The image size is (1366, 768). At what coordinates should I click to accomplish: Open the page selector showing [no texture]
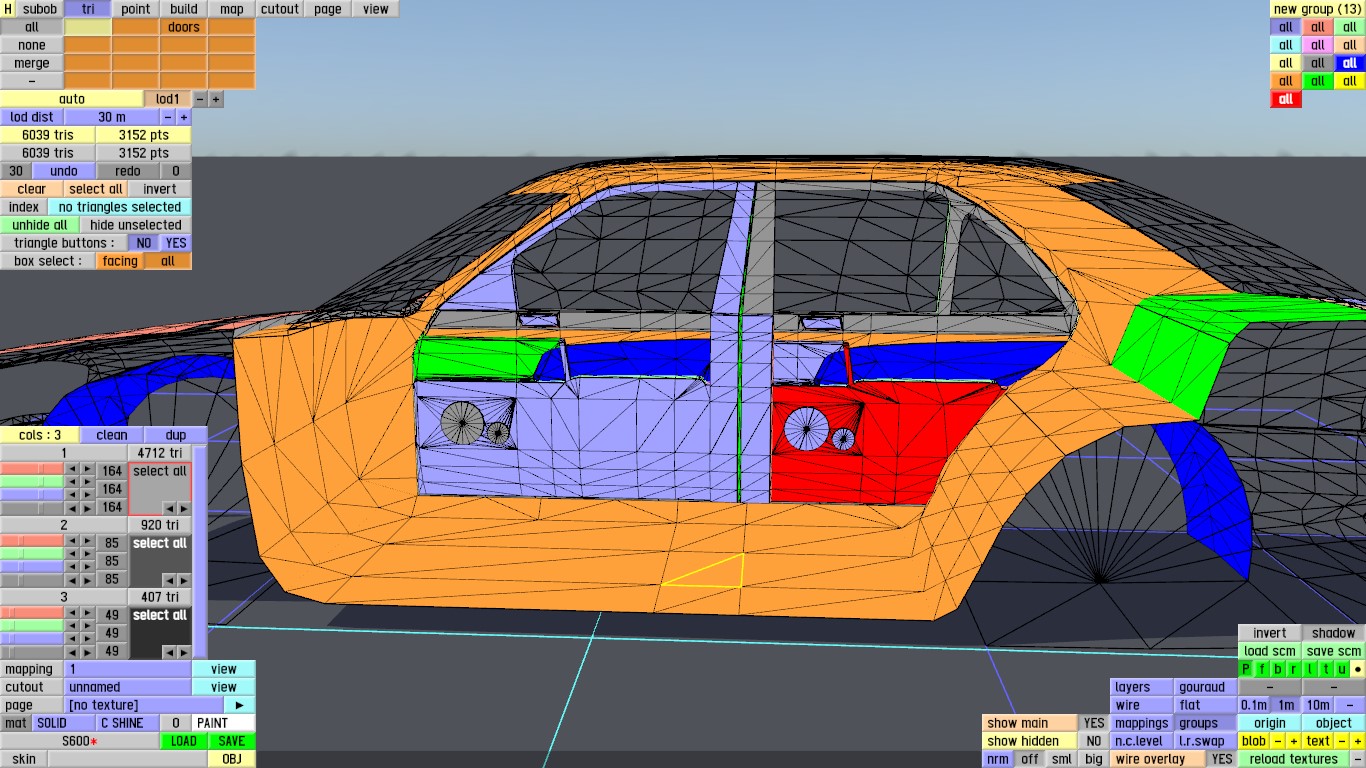tap(144, 705)
